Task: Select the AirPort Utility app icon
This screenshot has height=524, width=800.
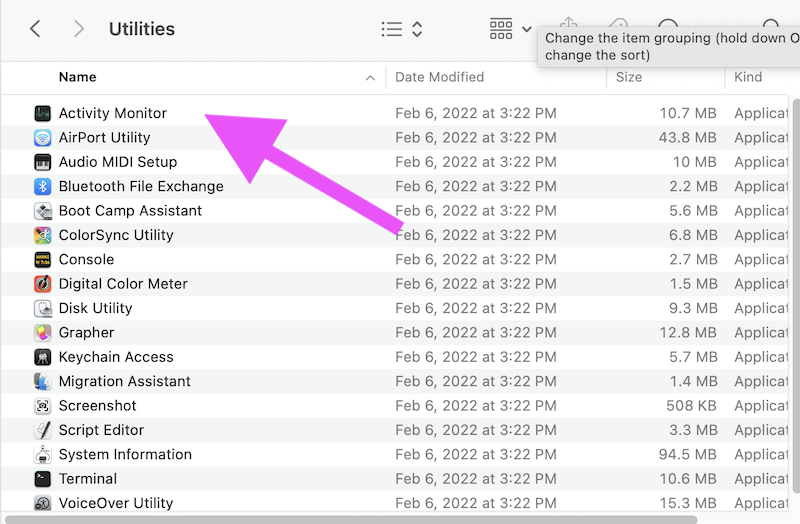Action: coord(42,138)
